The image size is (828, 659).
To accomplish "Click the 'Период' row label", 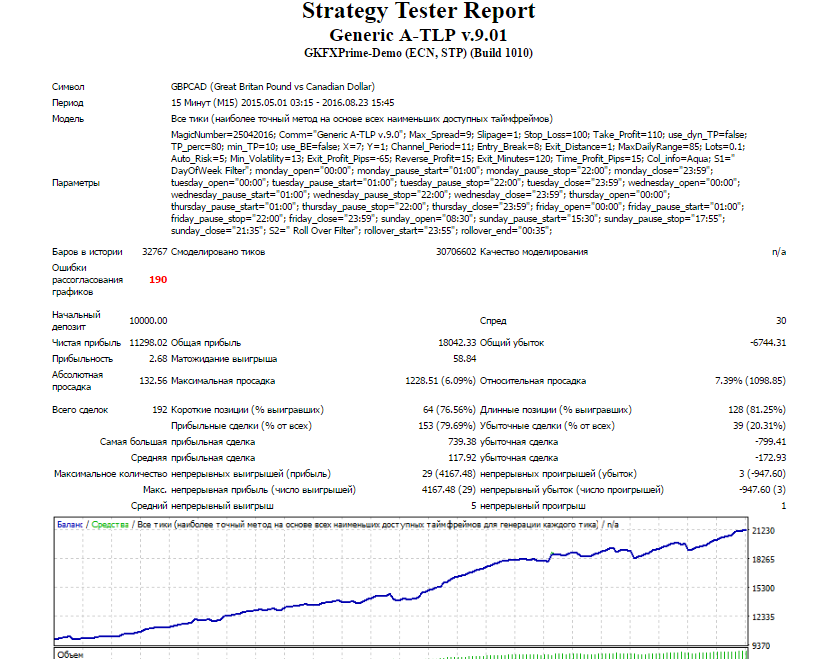I will pos(68,102).
